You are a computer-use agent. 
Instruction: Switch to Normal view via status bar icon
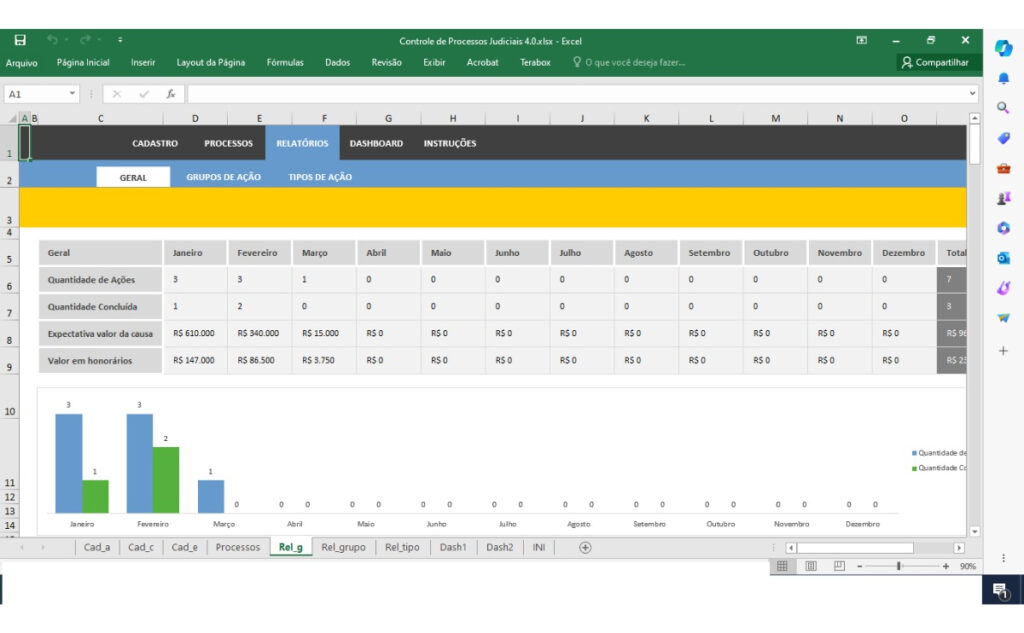782,566
